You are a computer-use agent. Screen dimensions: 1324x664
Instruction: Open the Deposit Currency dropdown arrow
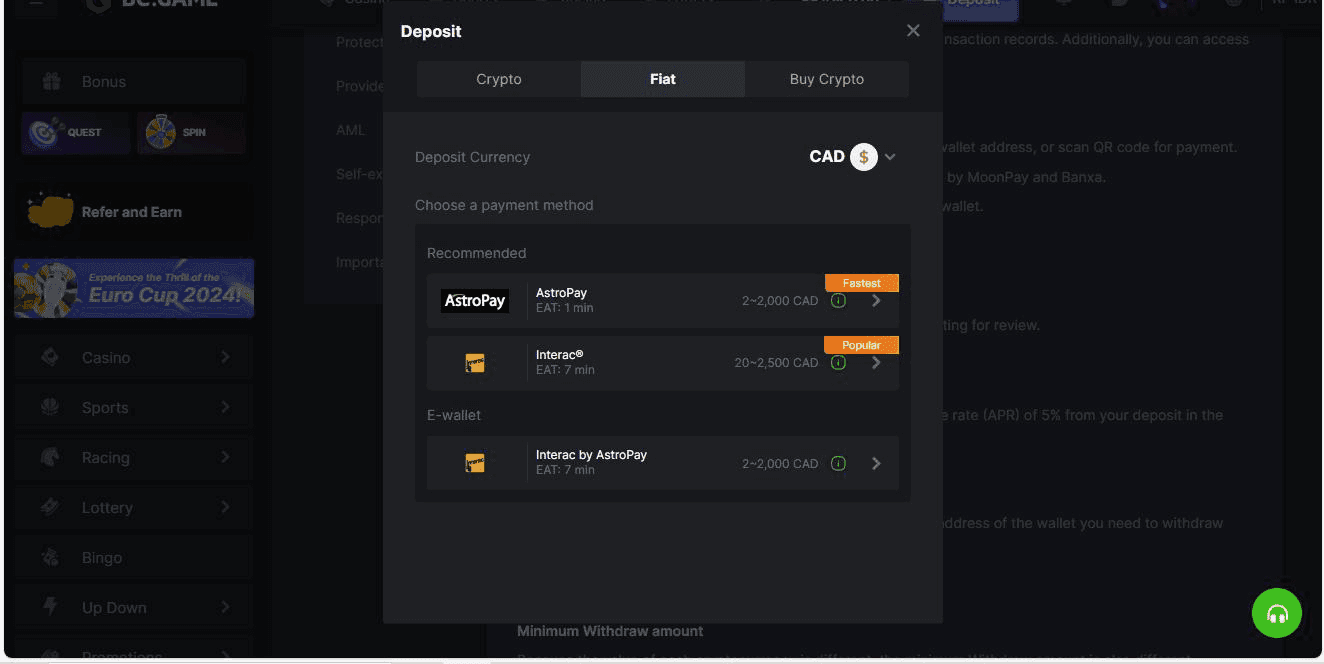point(890,157)
